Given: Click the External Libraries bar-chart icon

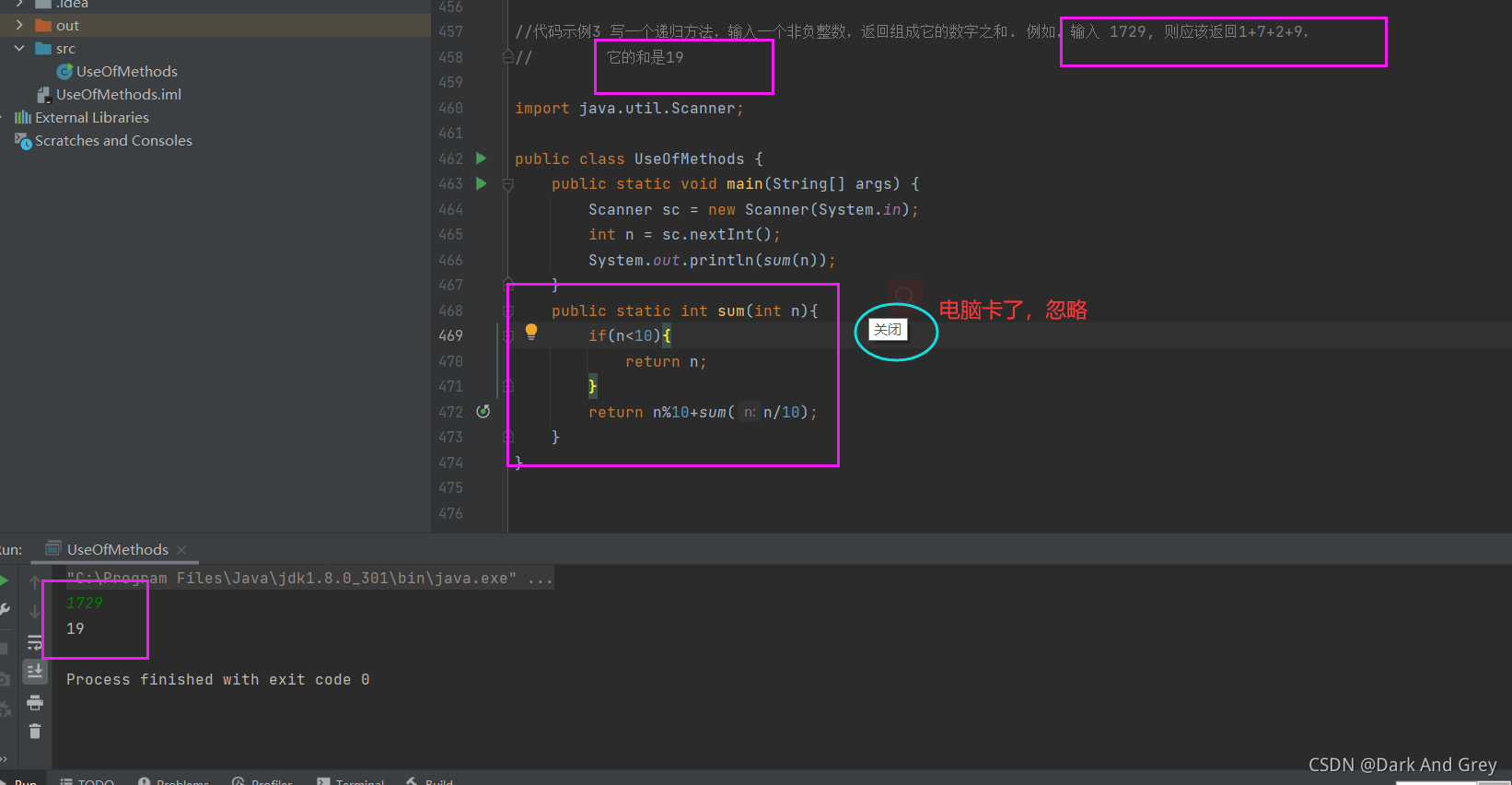Looking at the screenshot, I should [x=23, y=117].
